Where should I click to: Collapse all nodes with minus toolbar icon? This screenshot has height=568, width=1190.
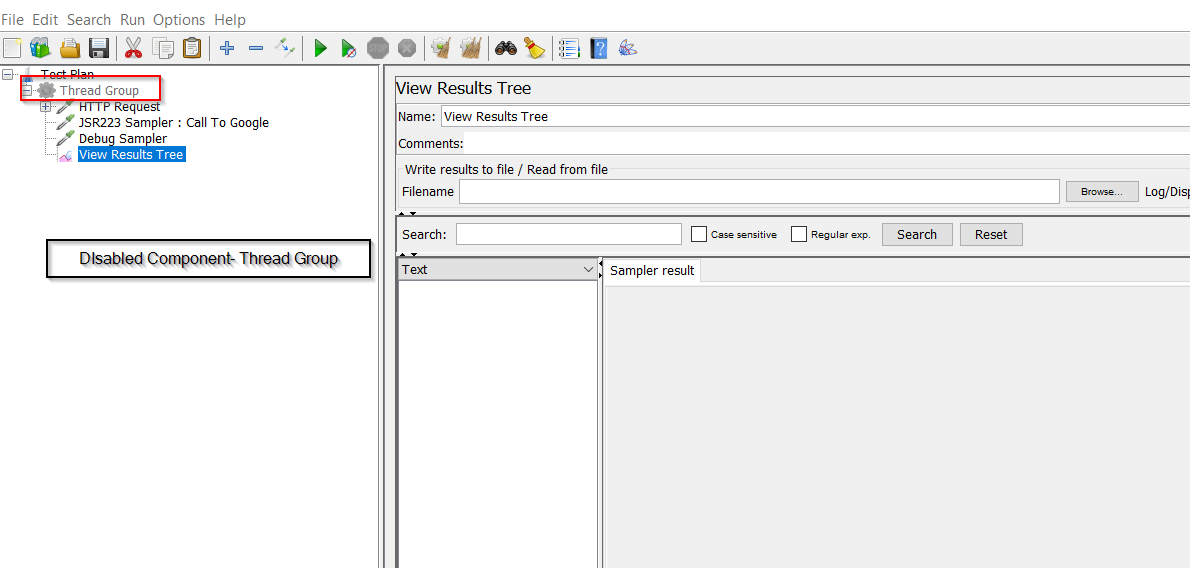(x=256, y=49)
